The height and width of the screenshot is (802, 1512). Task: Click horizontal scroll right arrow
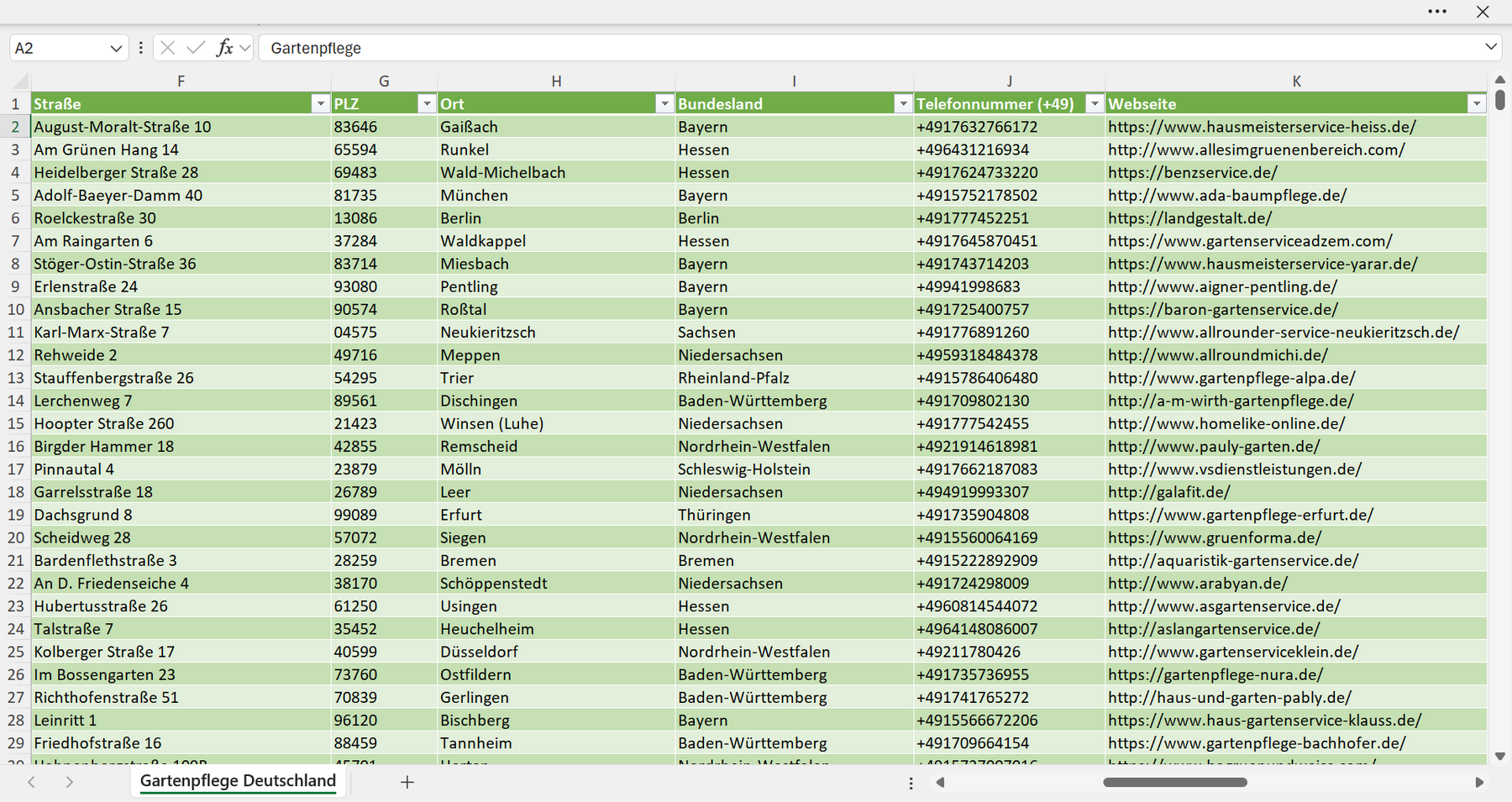1479,782
